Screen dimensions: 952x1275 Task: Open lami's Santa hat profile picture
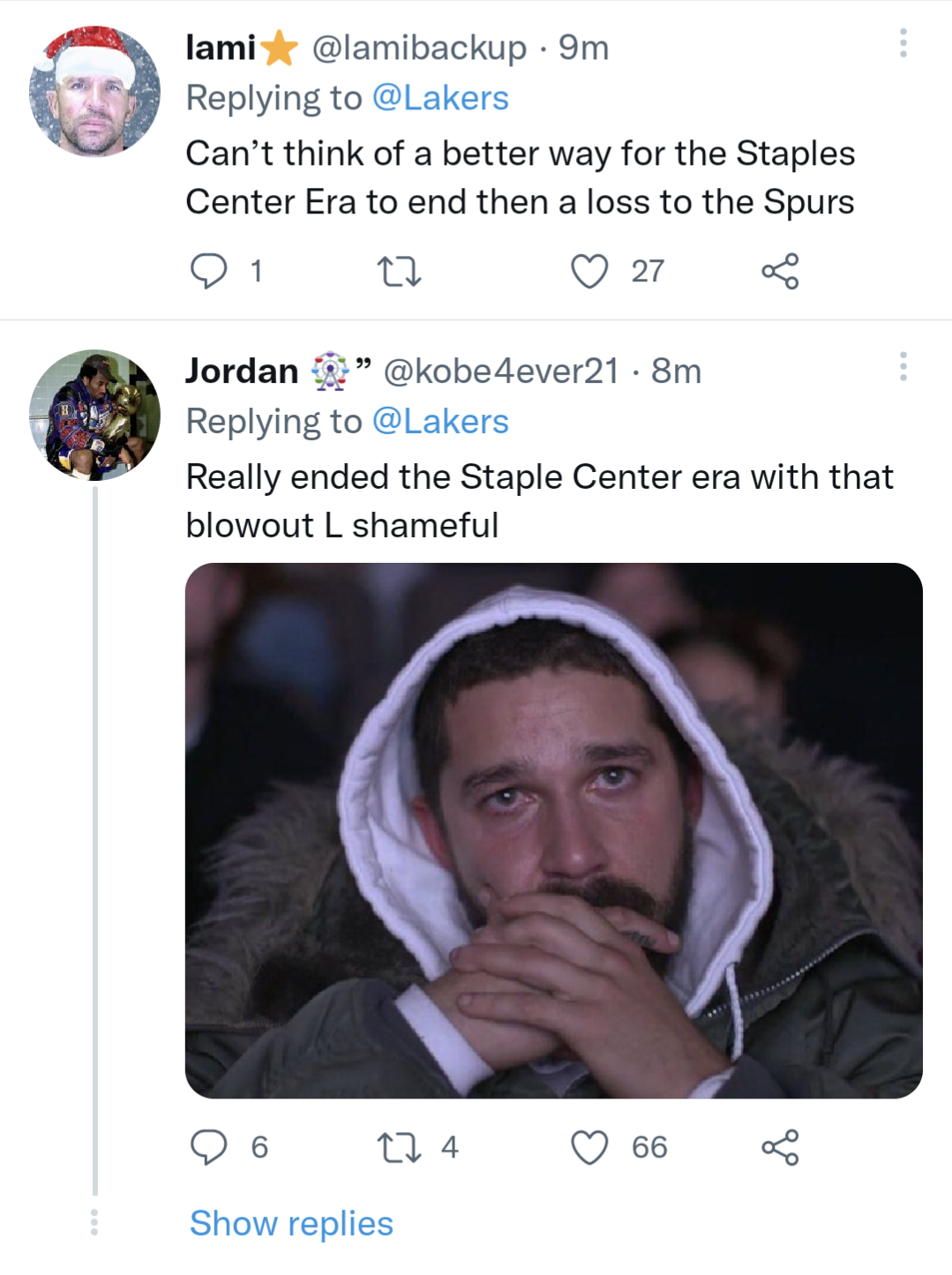[94, 92]
